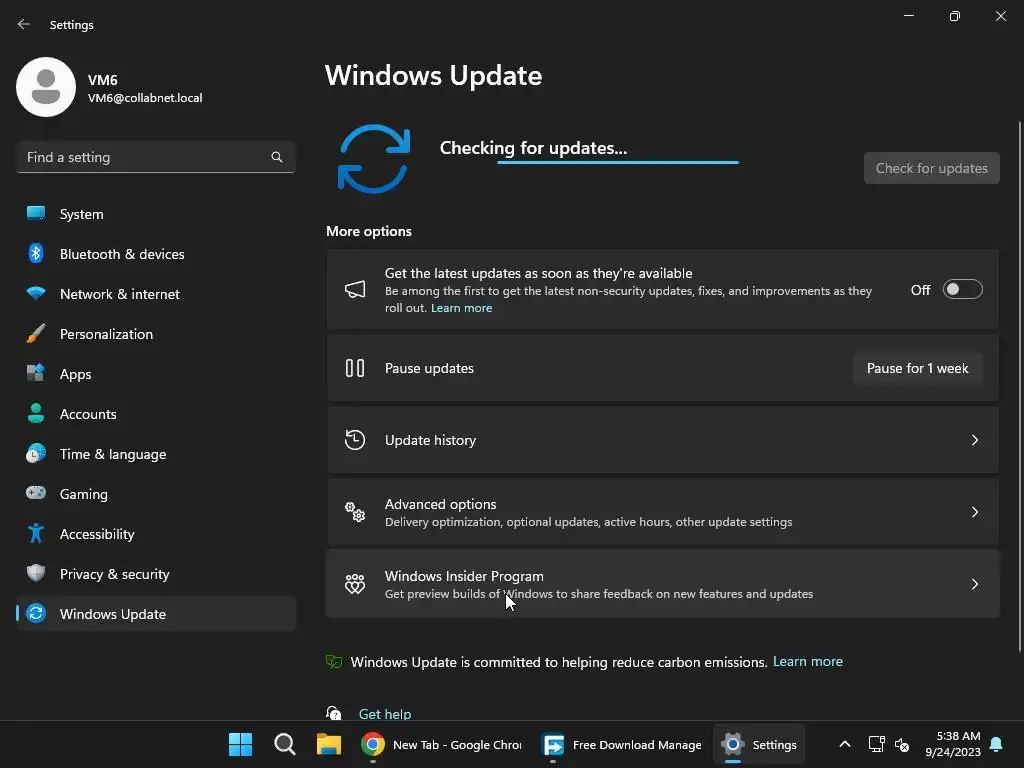This screenshot has height=768, width=1024.
Task: Click the VM6 user avatar picture
Action: point(46,87)
